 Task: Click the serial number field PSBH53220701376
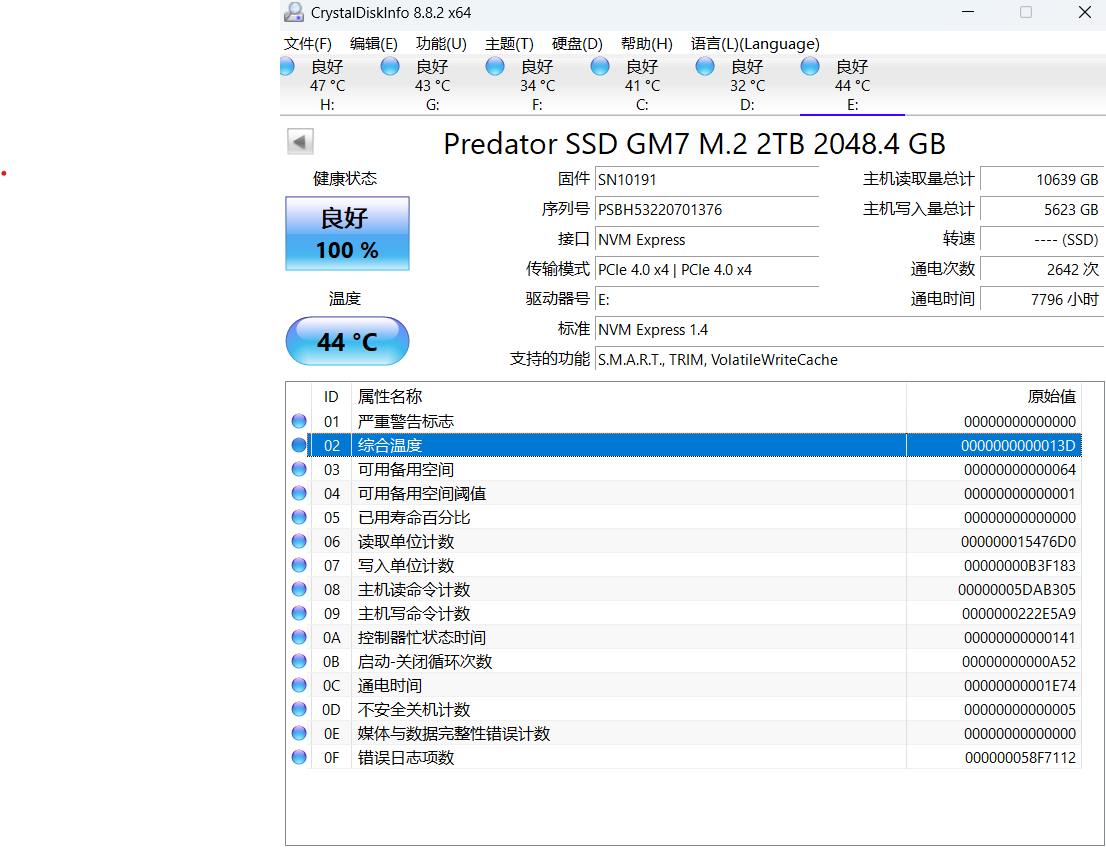[707, 209]
